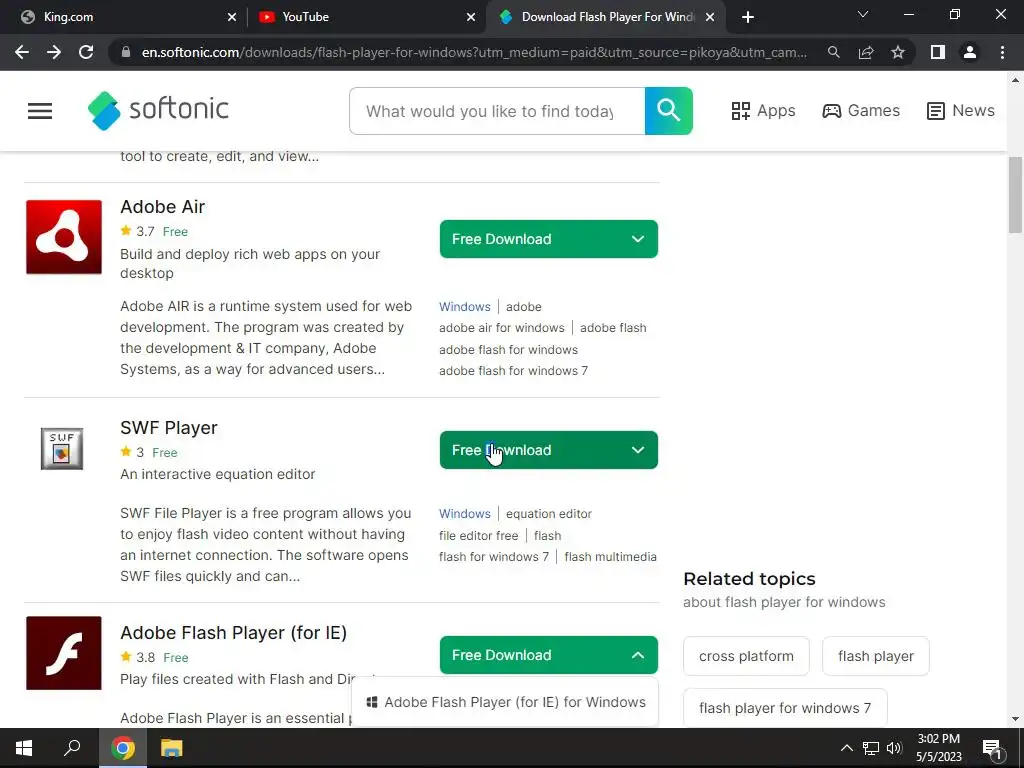Click the 'cross platform' related topic
The height and width of the screenshot is (768, 1024).
point(746,656)
